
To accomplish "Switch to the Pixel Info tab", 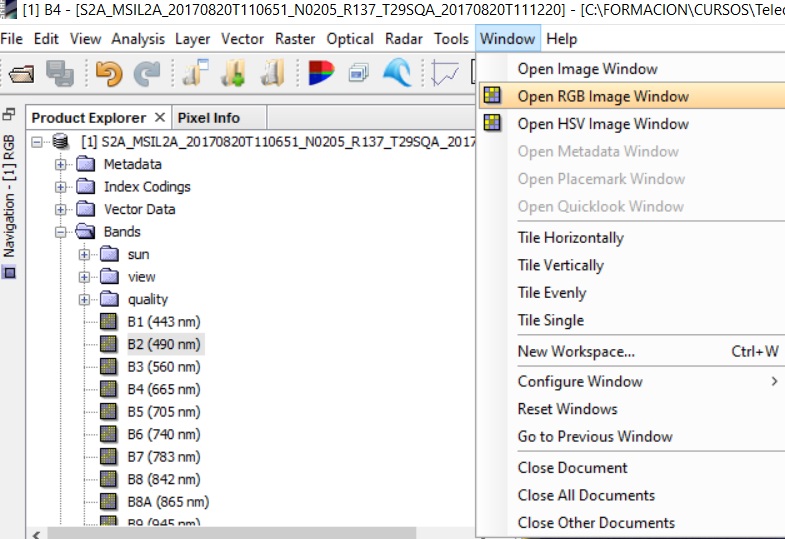I will coord(209,118).
